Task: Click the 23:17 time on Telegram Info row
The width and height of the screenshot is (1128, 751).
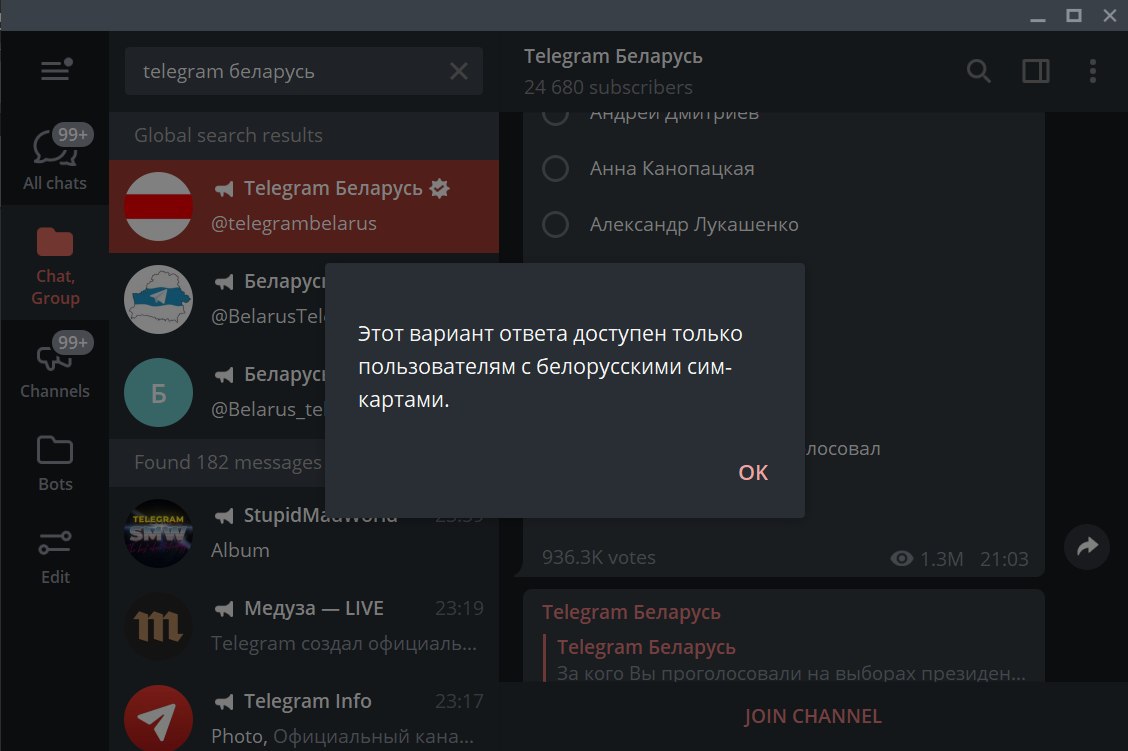Action: 459,701
